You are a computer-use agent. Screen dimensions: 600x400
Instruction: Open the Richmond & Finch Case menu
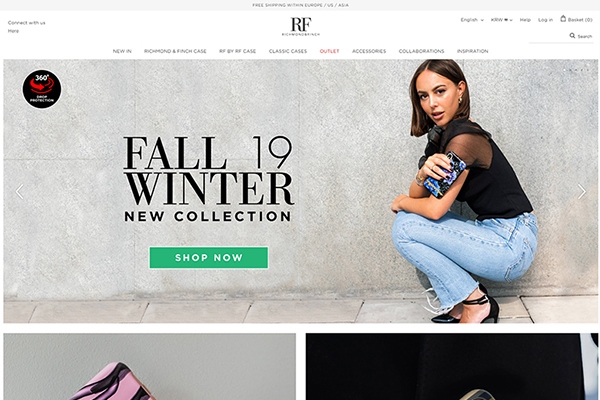tap(175, 51)
